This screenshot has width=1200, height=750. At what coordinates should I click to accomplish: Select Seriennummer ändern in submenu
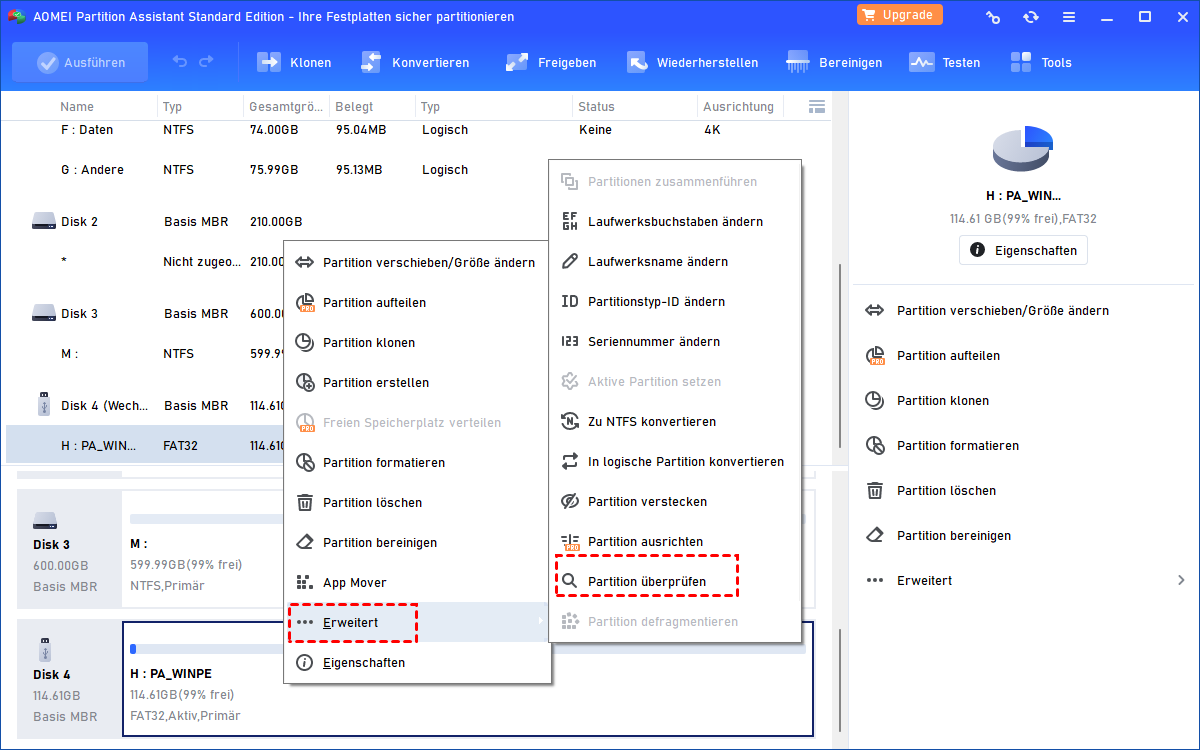pos(675,342)
